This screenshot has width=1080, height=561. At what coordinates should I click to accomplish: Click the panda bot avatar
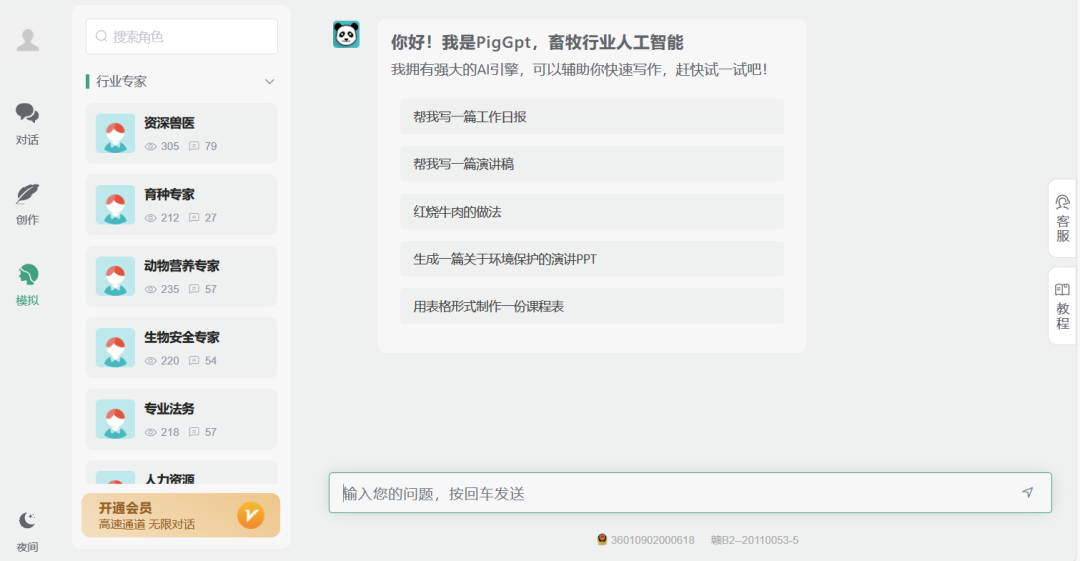click(x=346, y=35)
